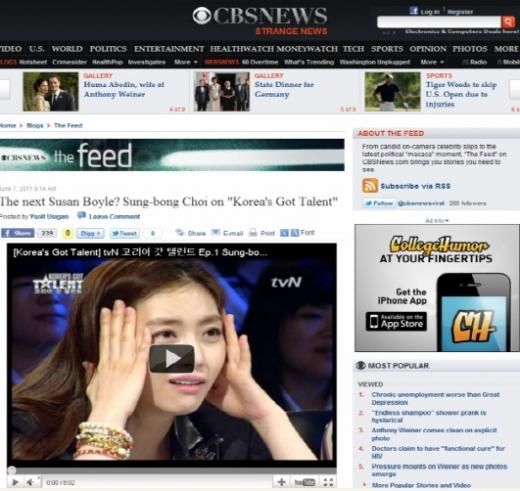520x491 pixels.
Task: Click Subscribe via RSS link
Action: point(416,186)
